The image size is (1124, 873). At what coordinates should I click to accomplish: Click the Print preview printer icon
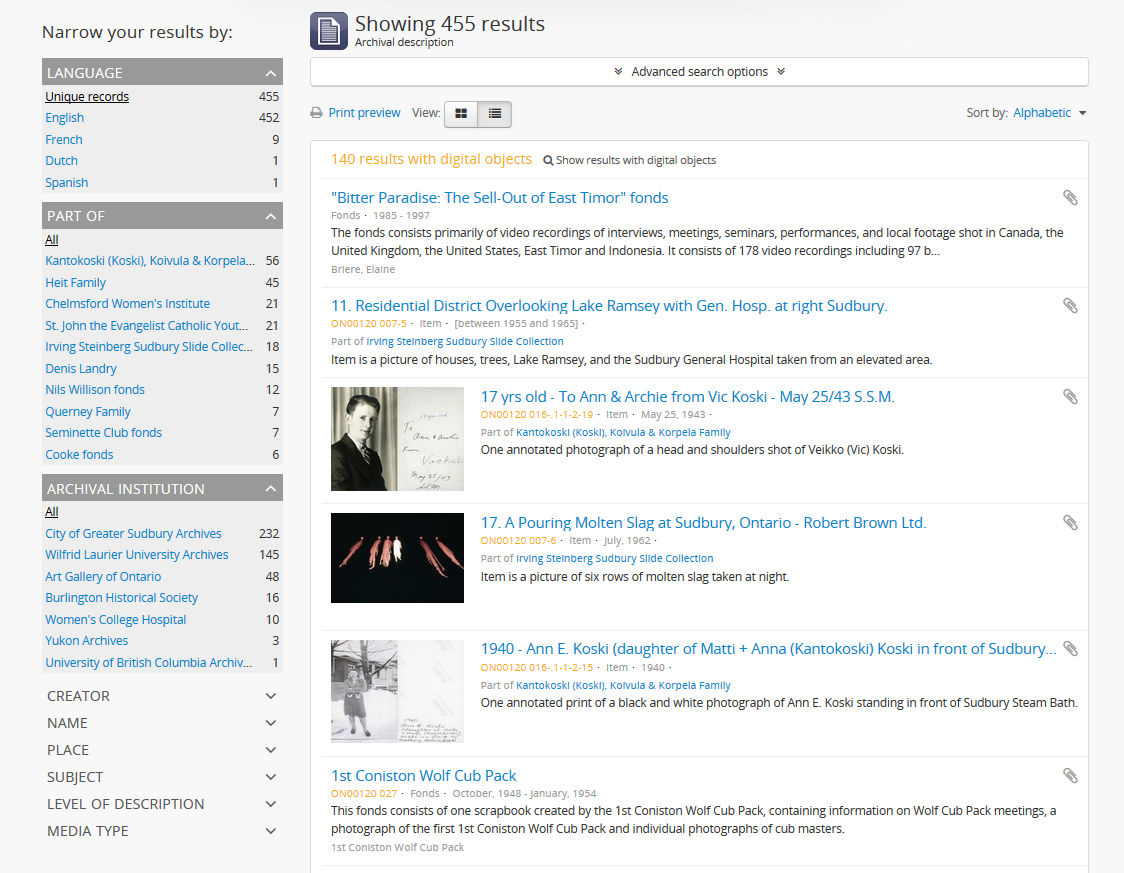[x=317, y=113]
